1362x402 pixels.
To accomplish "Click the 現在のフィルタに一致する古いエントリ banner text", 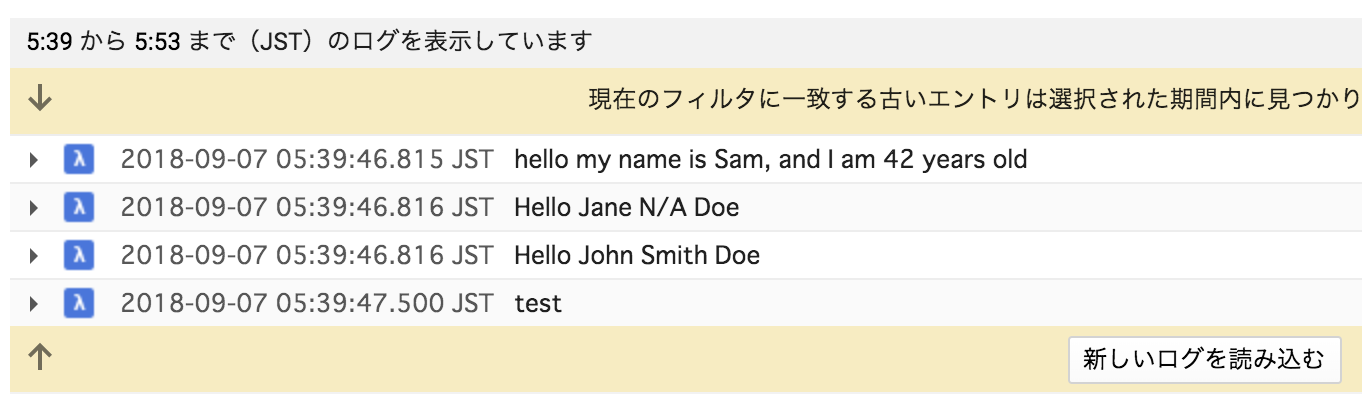I will 973,99.
